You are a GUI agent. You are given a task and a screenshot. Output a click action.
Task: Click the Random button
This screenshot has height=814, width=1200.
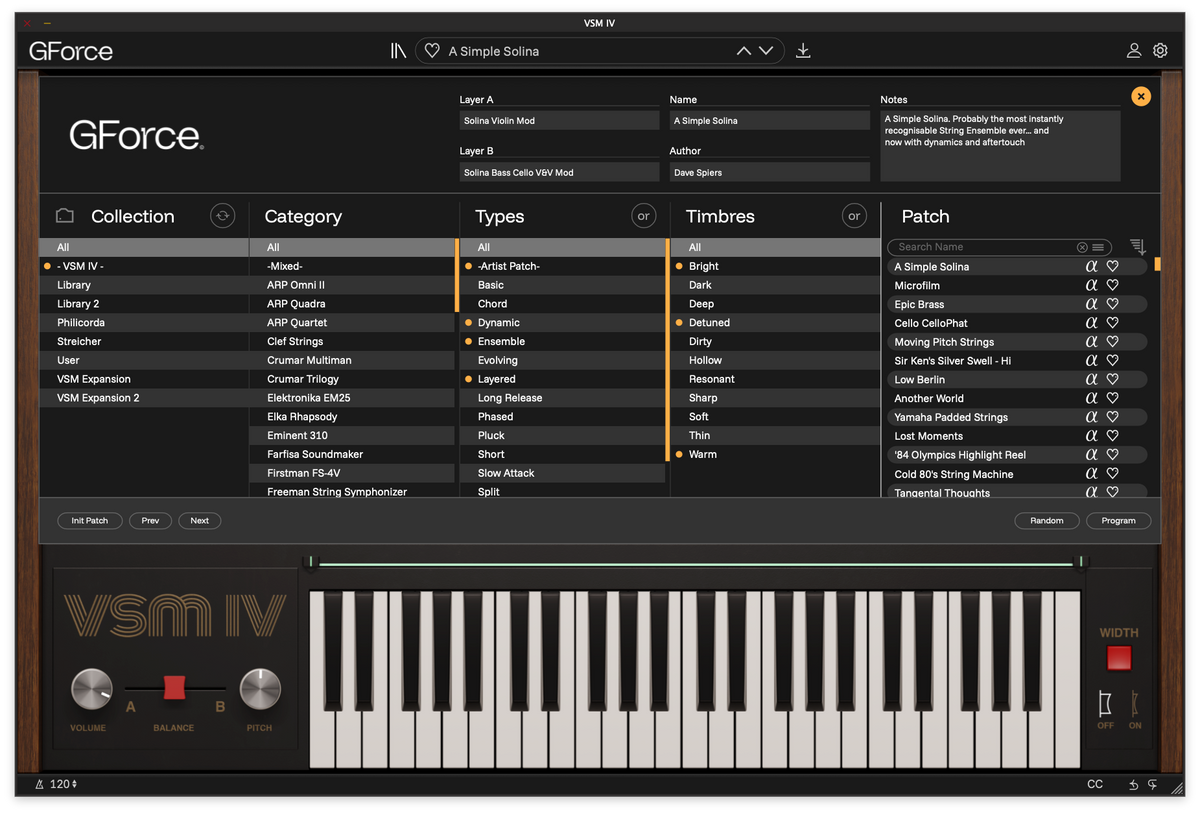coord(1047,520)
